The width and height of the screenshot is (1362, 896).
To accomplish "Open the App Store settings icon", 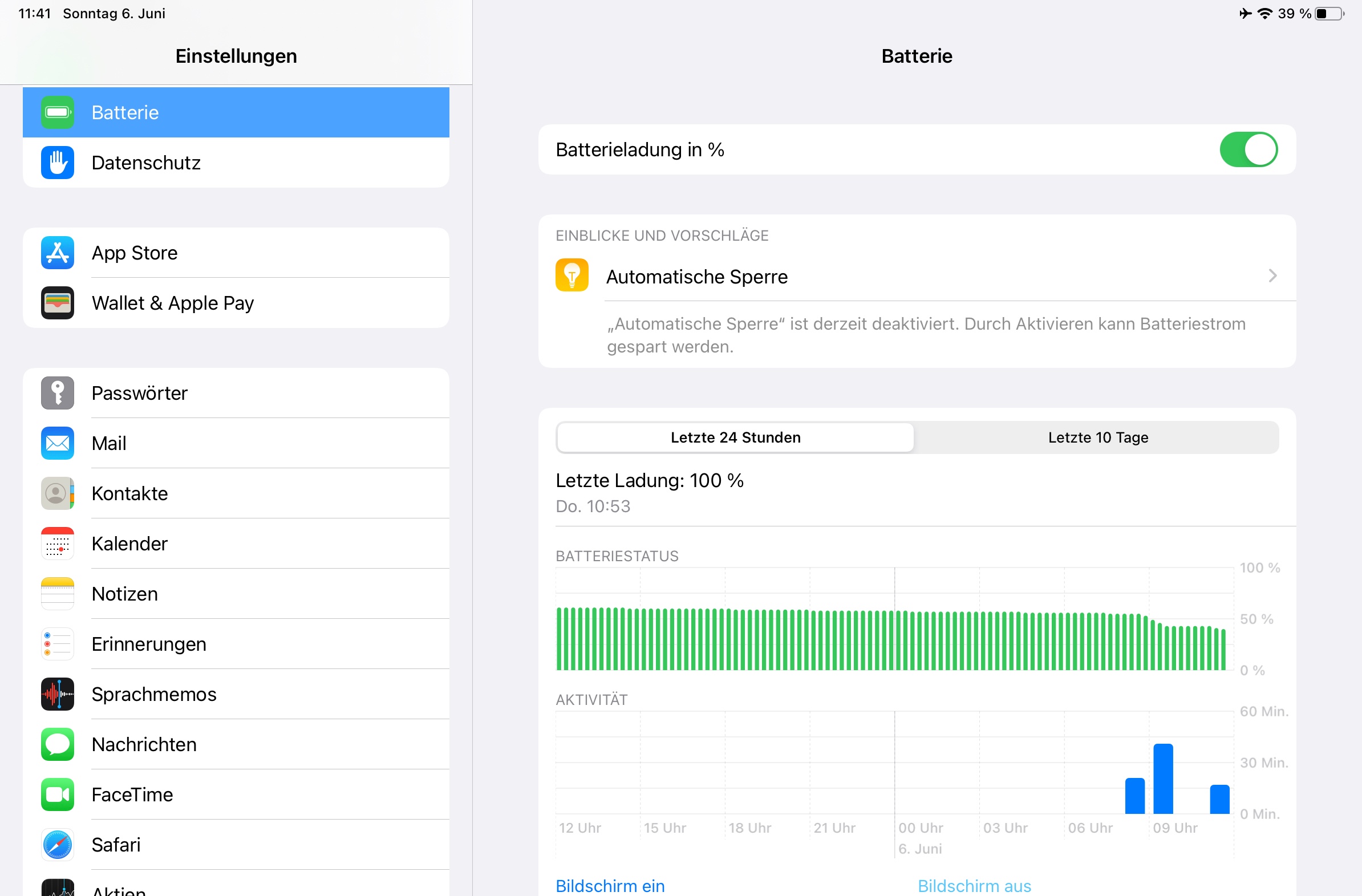I will 57,252.
